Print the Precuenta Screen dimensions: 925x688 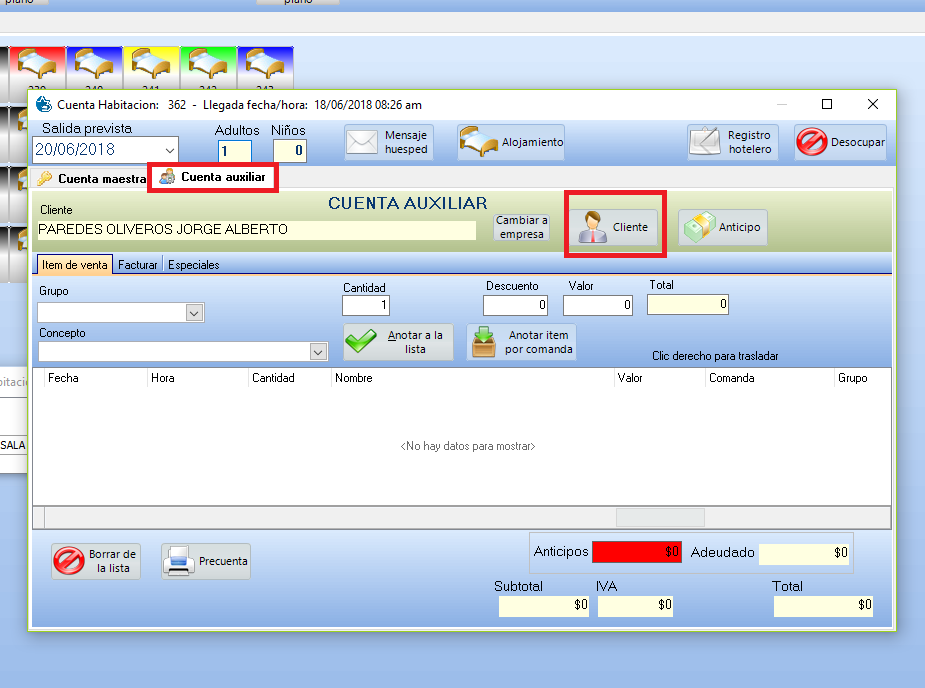[206, 561]
